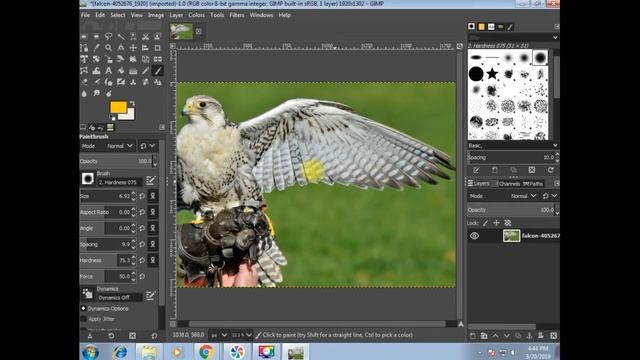
Task: Select the Scissors Select tool
Action: tap(145, 36)
